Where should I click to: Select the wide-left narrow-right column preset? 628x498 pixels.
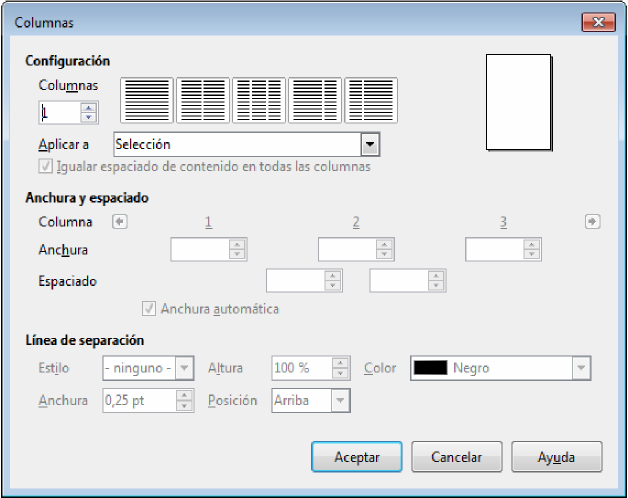(x=315, y=100)
